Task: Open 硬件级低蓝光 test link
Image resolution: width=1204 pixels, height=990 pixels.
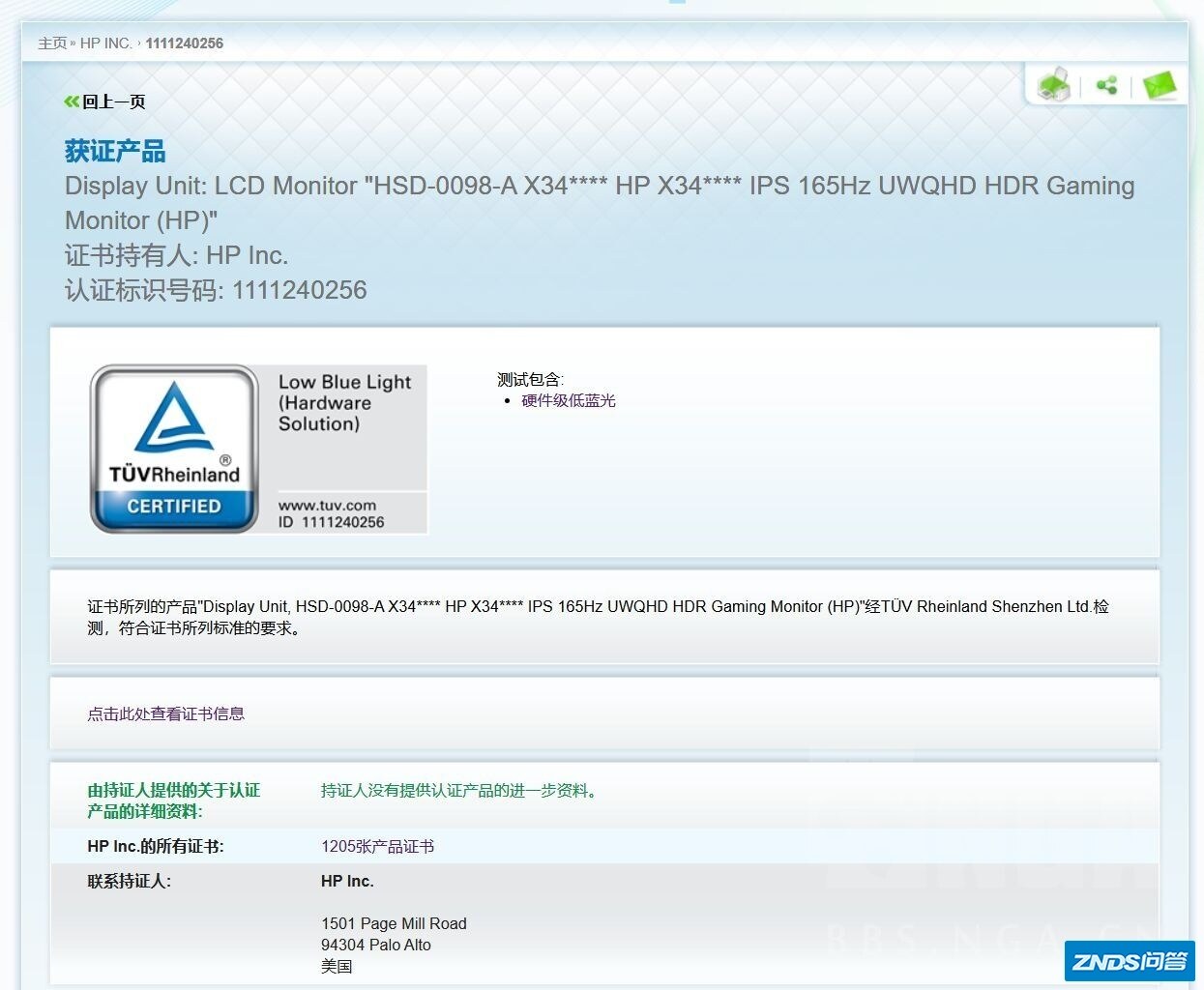Action: (x=569, y=400)
